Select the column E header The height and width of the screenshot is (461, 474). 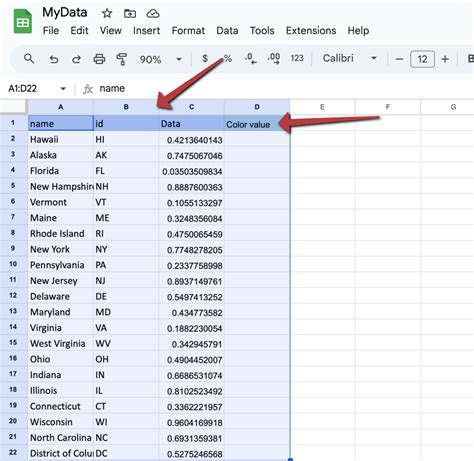point(322,107)
